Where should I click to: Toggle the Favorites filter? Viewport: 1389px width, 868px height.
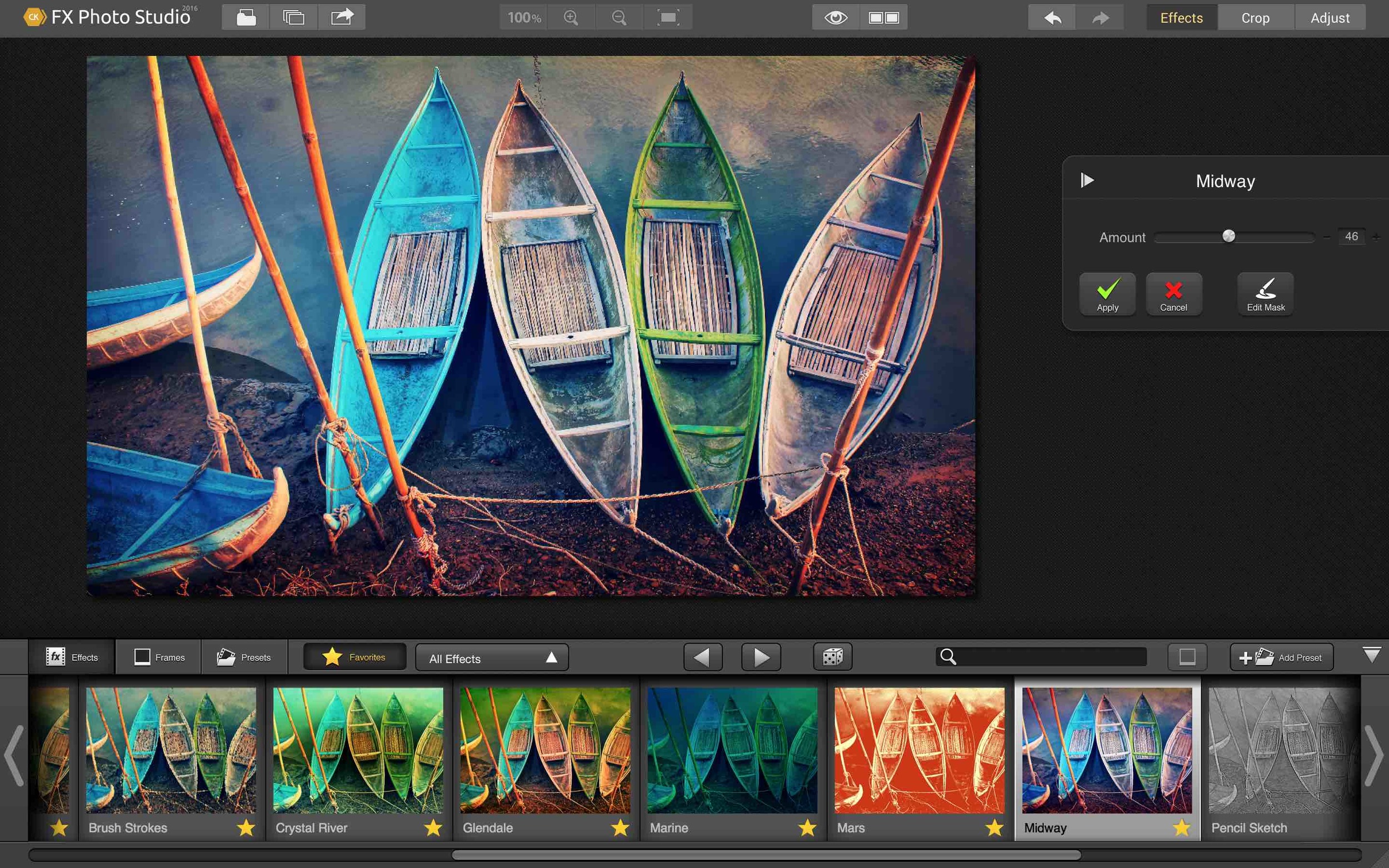(x=354, y=657)
